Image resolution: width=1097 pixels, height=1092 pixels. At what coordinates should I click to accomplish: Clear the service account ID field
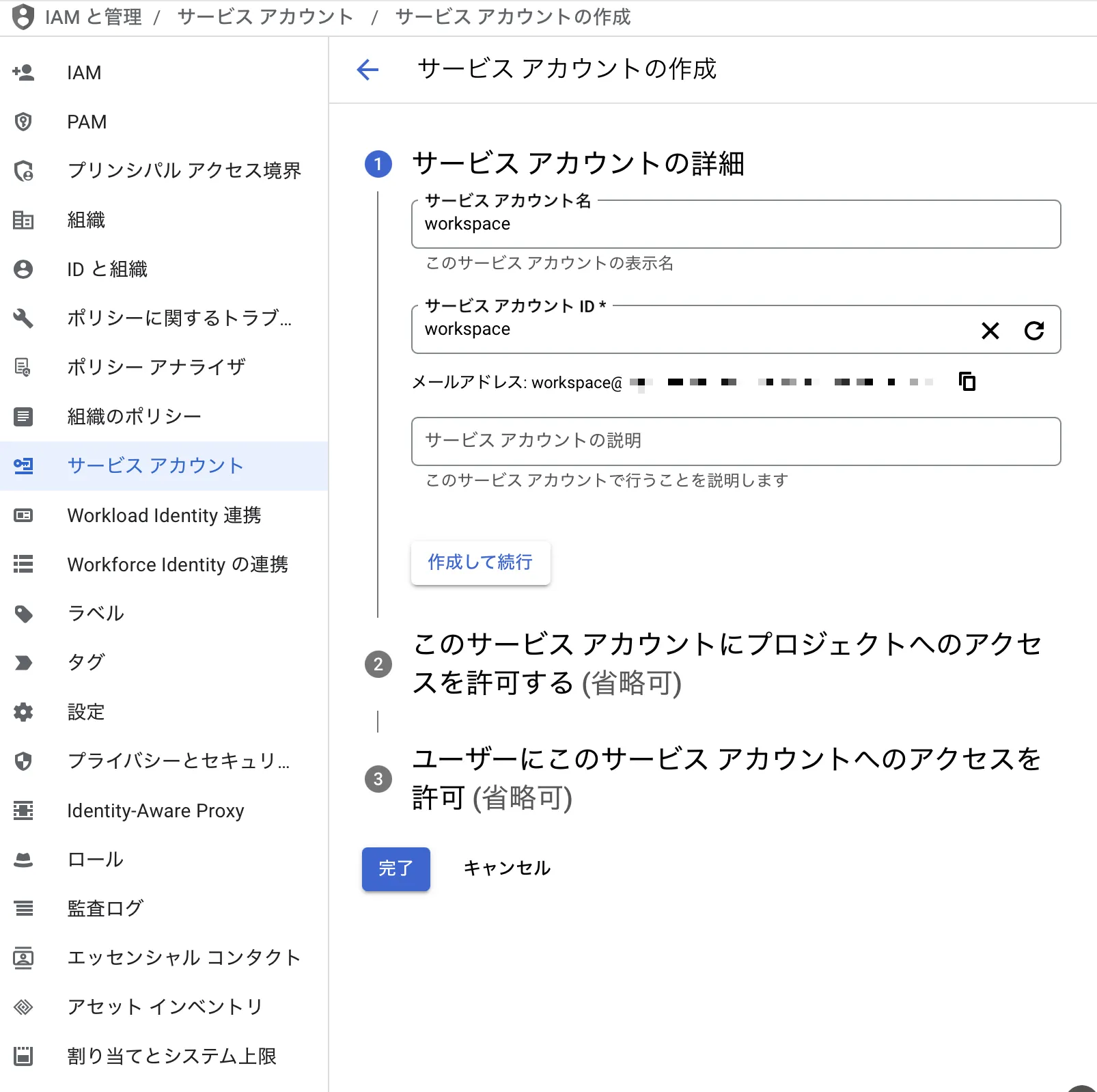coord(990,331)
